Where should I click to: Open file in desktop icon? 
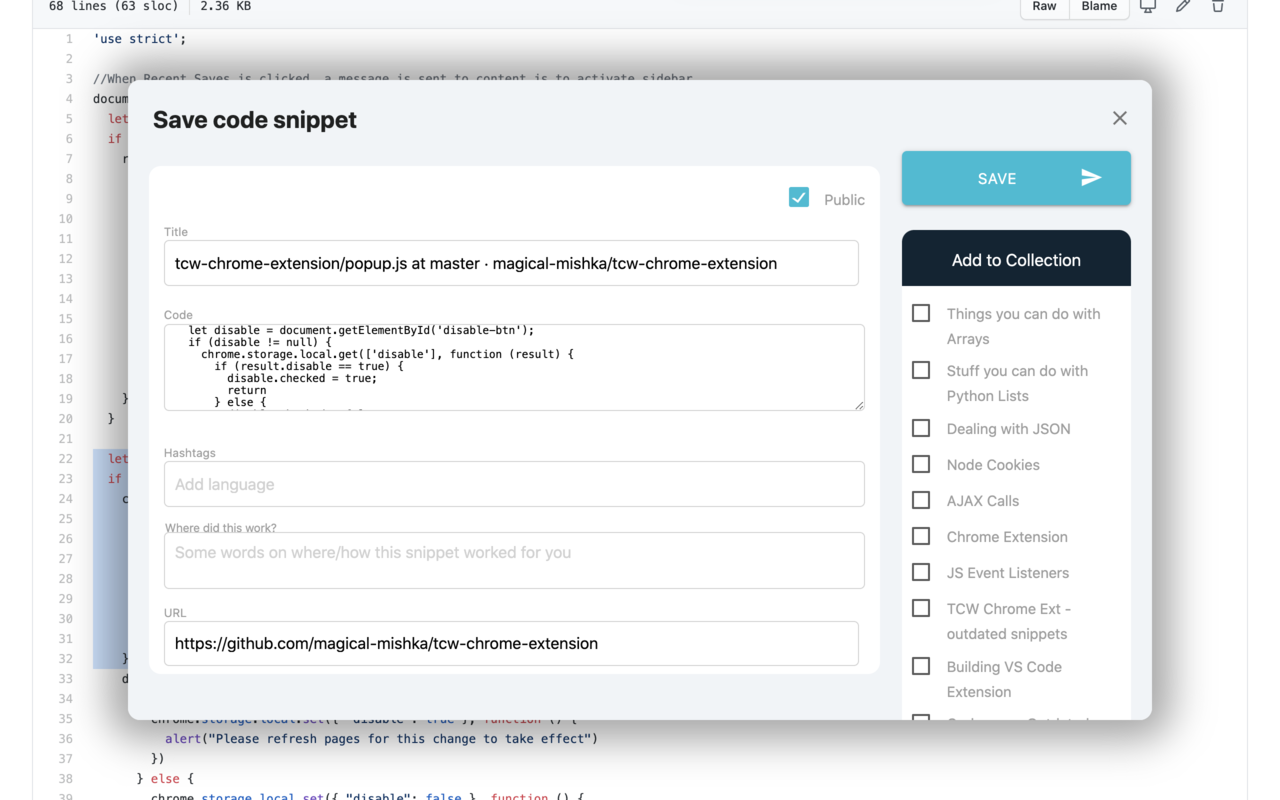pyautogui.click(x=1148, y=7)
